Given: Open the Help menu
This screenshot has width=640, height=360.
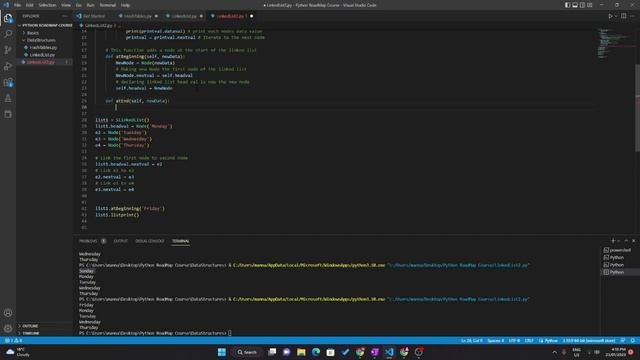Looking at the screenshot, I should click(x=125, y=5).
